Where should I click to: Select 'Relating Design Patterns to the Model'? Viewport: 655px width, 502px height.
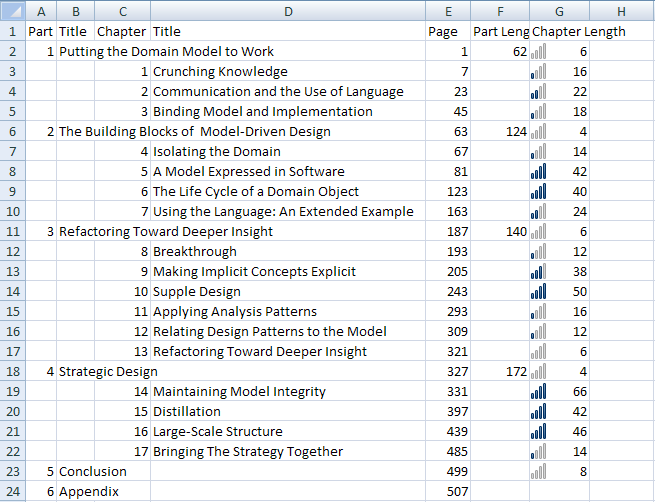[288, 331]
